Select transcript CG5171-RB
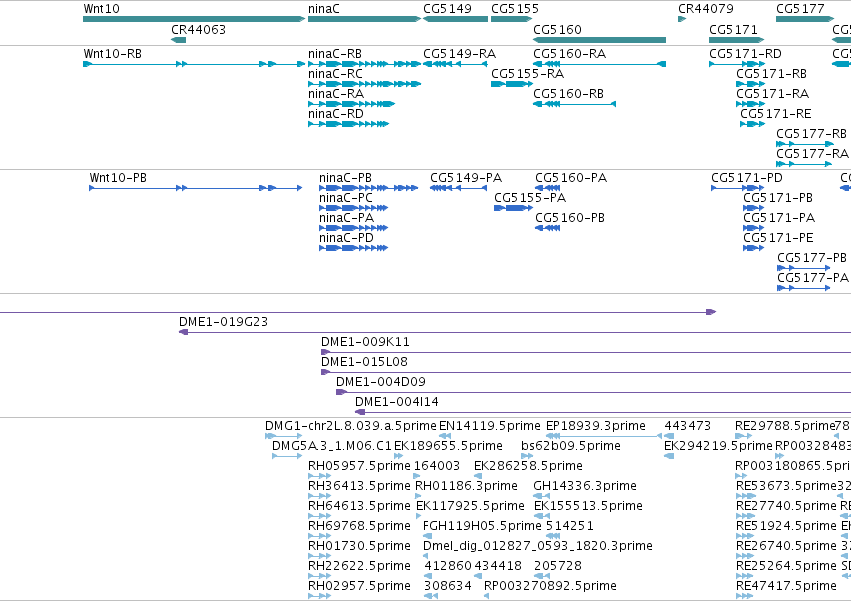This screenshot has width=851, height=601. 750,84
